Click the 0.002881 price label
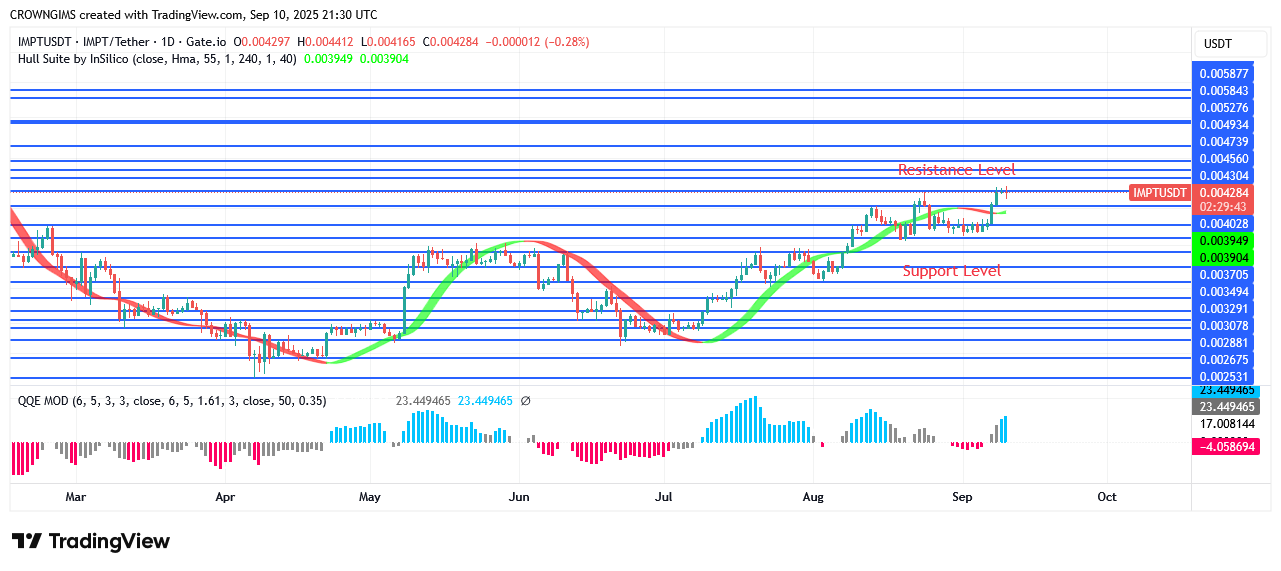The width and height of the screenshot is (1281, 571). 1224,342
